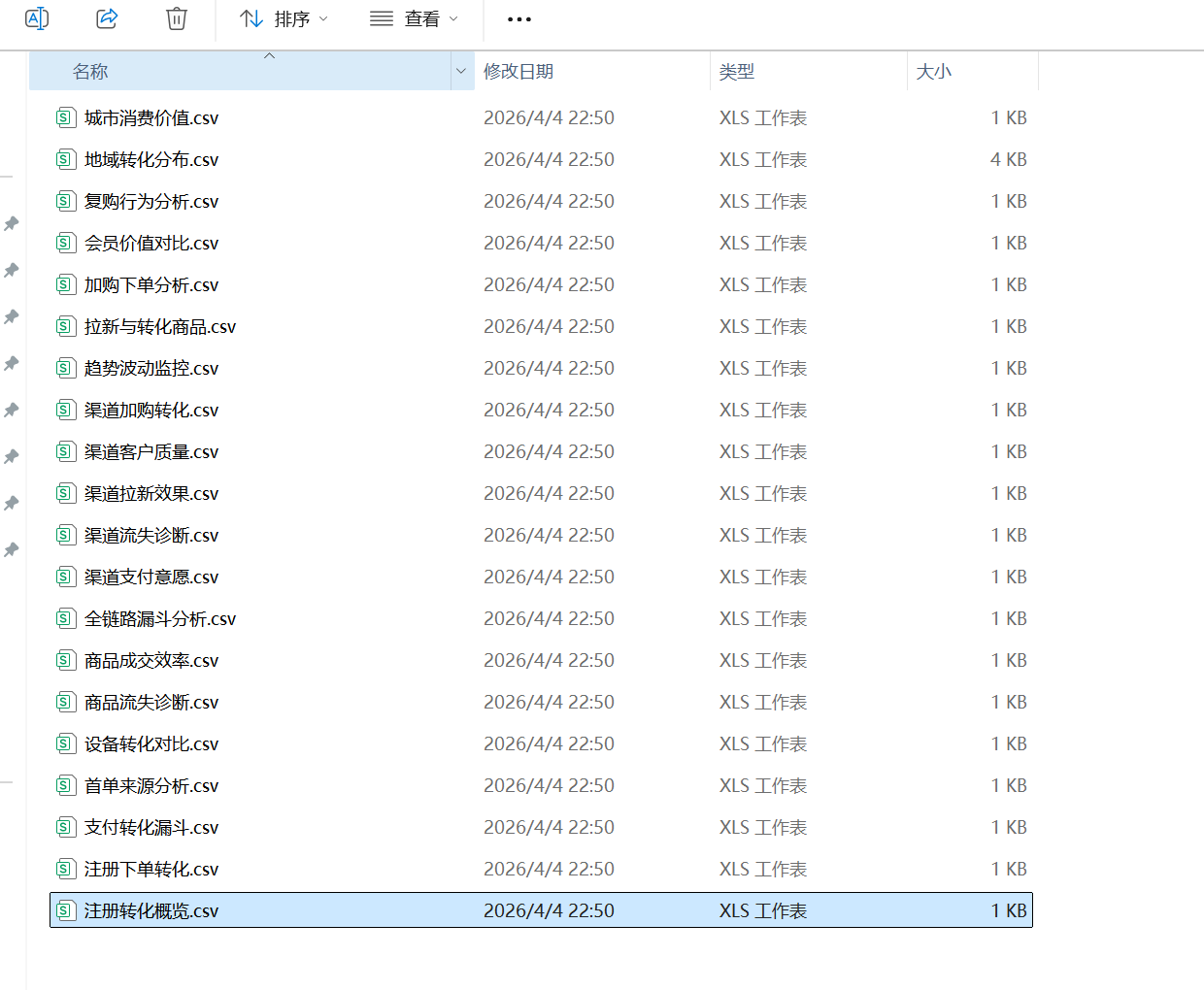1204x990 pixels.
Task: Click the file icon of 城市消费价值.csv
Action: 65,118
